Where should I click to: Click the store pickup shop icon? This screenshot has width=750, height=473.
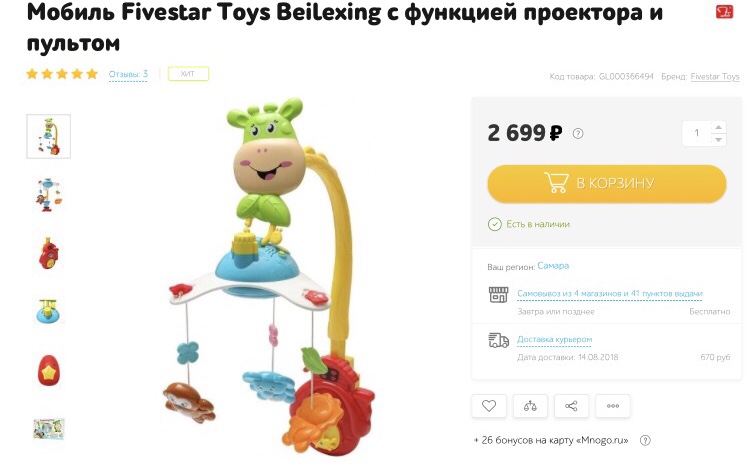coord(498,295)
